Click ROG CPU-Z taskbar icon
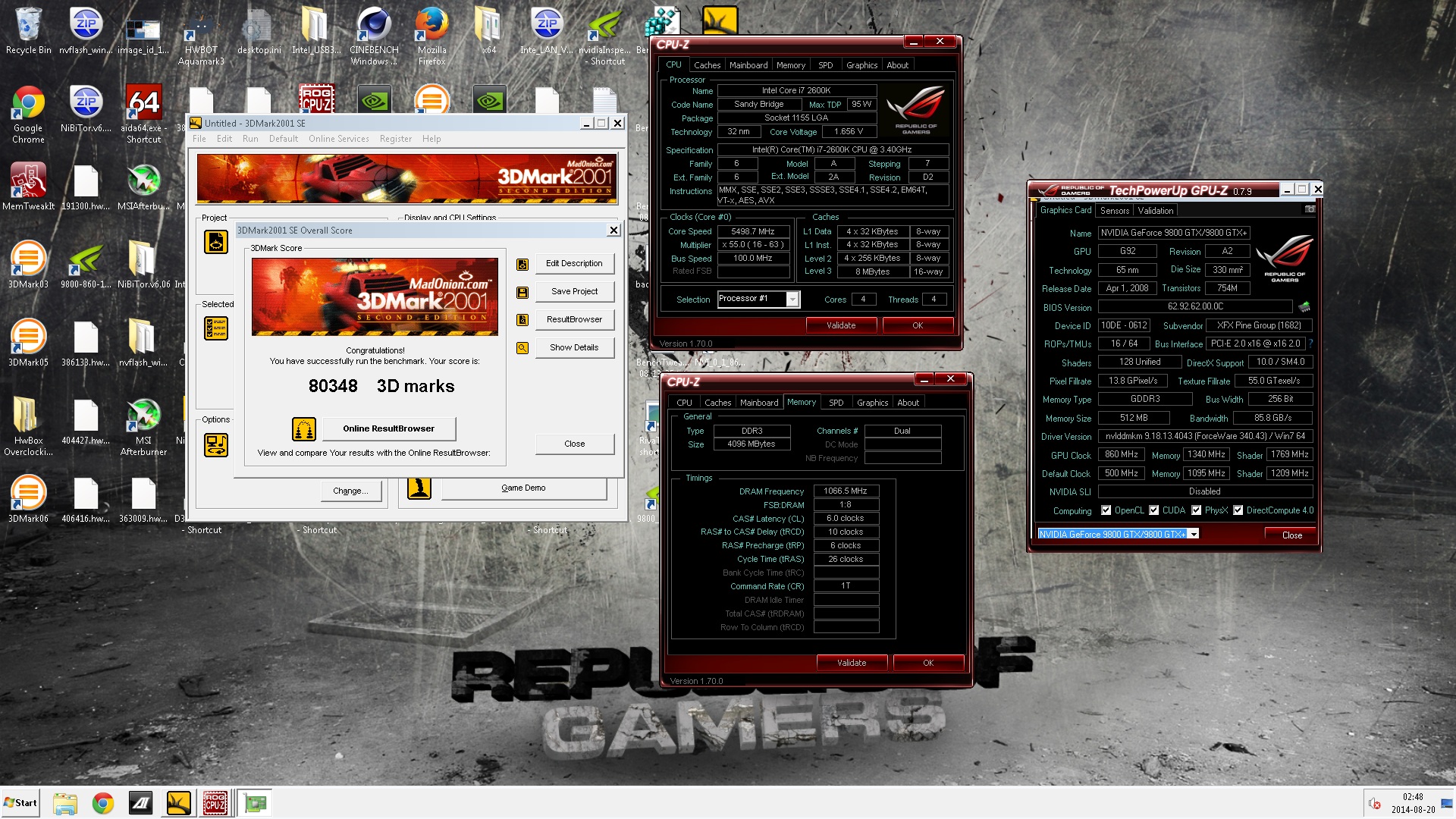Image resolution: width=1456 pixels, height=819 pixels. [x=215, y=803]
